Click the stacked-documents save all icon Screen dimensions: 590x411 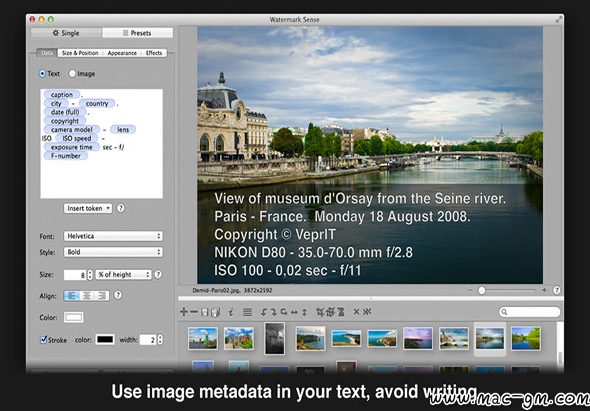(216, 312)
